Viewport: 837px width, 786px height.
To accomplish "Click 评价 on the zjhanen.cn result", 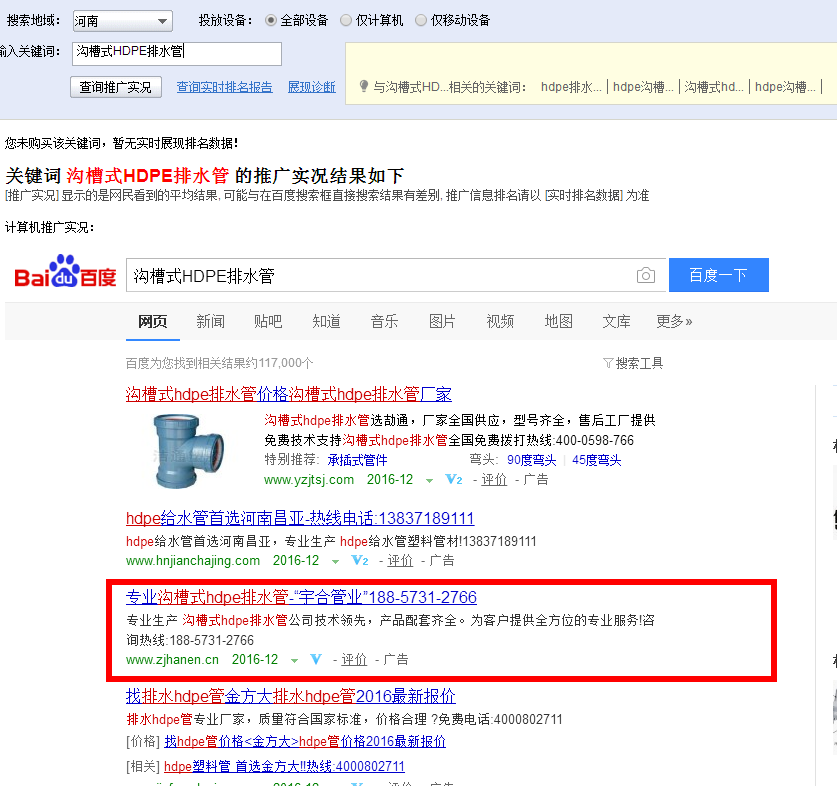I will [354, 660].
